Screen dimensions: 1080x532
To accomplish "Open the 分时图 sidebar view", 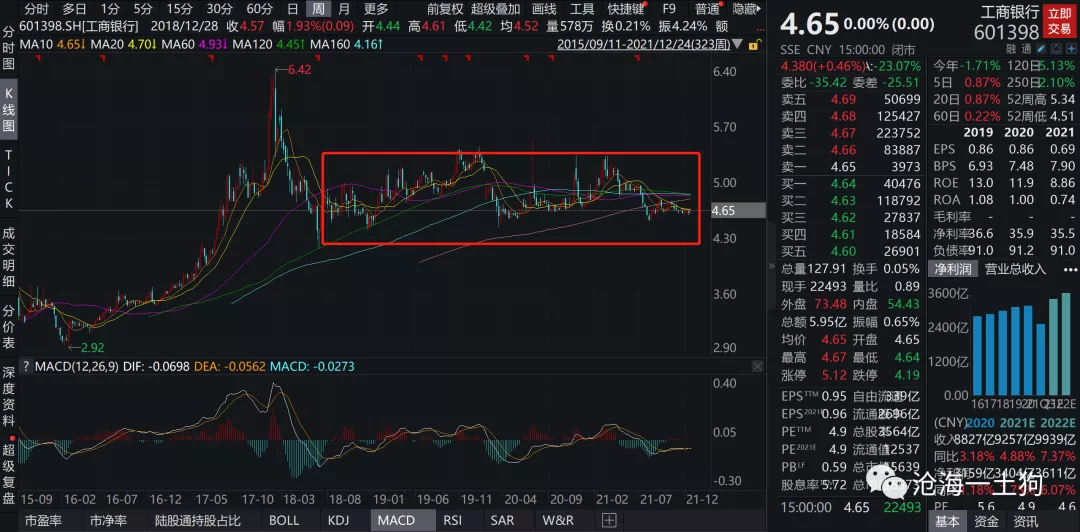I will coord(9,50).
